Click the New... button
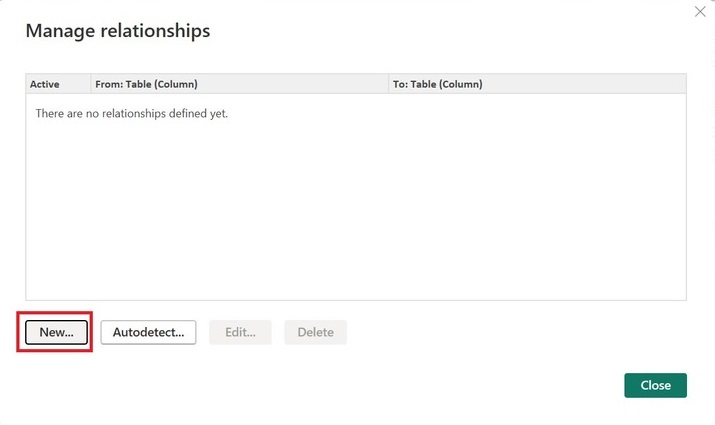This screenshot has width=715, height=425. point(56,332)
